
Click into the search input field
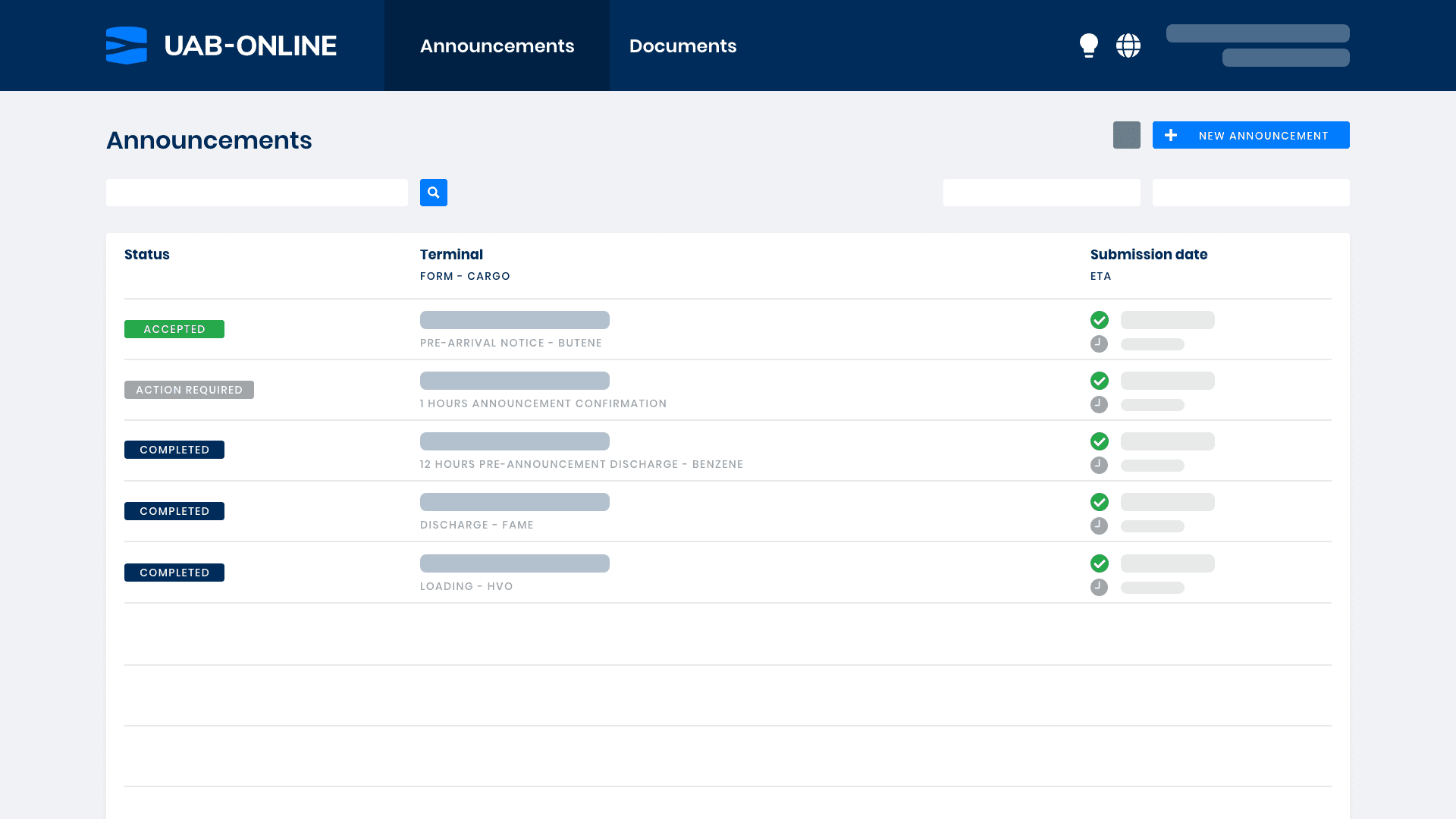pos(257,192)
